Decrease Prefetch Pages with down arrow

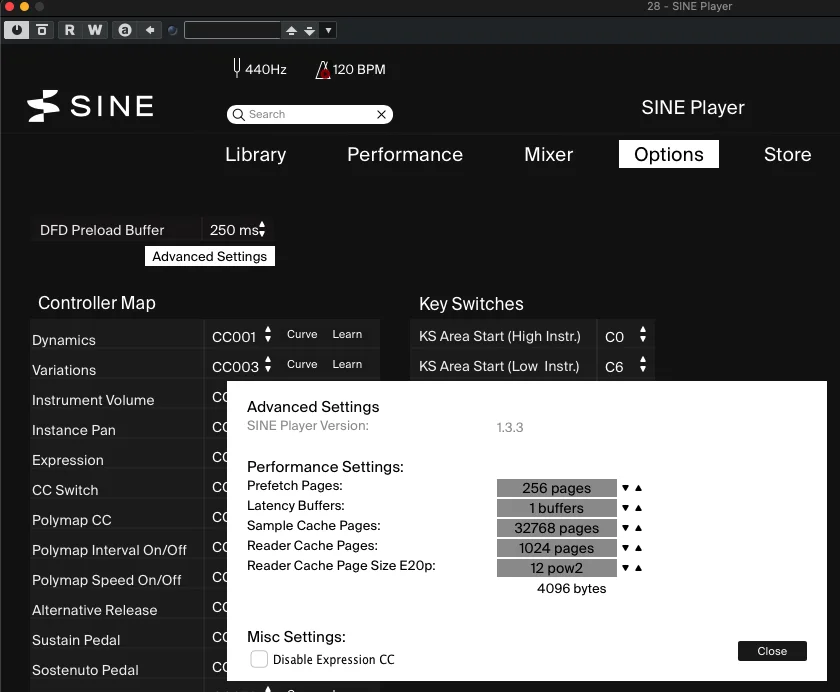pos(625,488)
